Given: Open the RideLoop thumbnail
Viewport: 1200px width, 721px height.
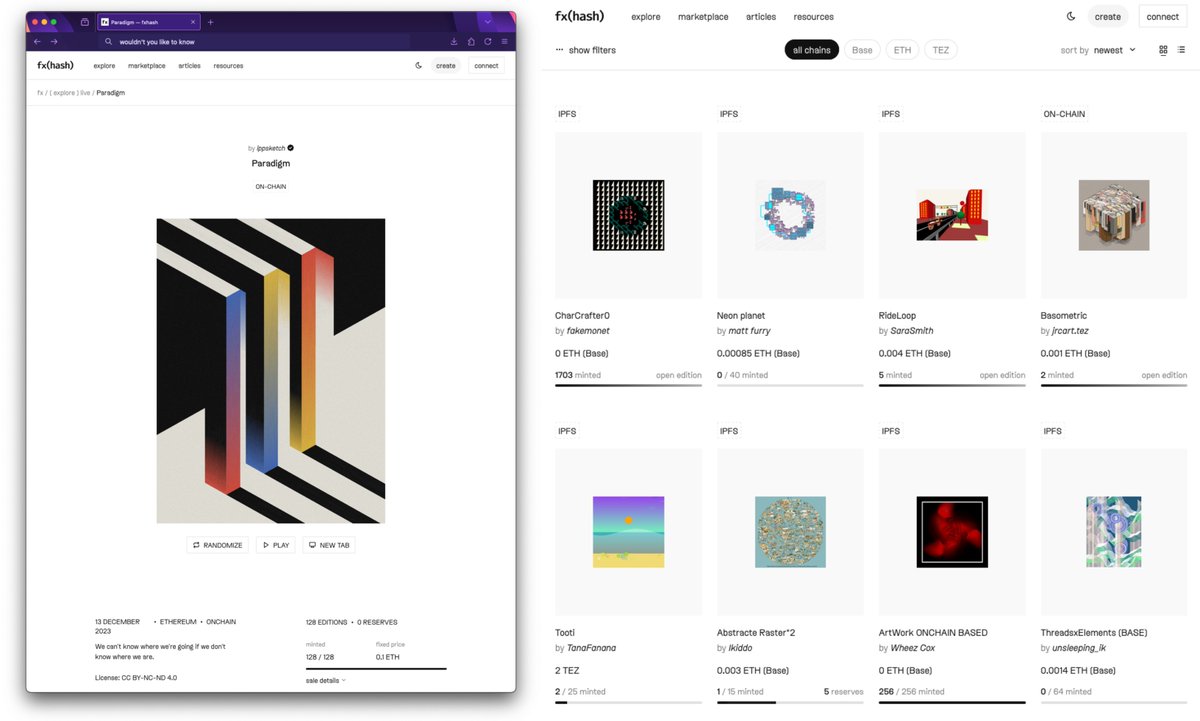Looking at the screenshot, I should coord(952,215).
